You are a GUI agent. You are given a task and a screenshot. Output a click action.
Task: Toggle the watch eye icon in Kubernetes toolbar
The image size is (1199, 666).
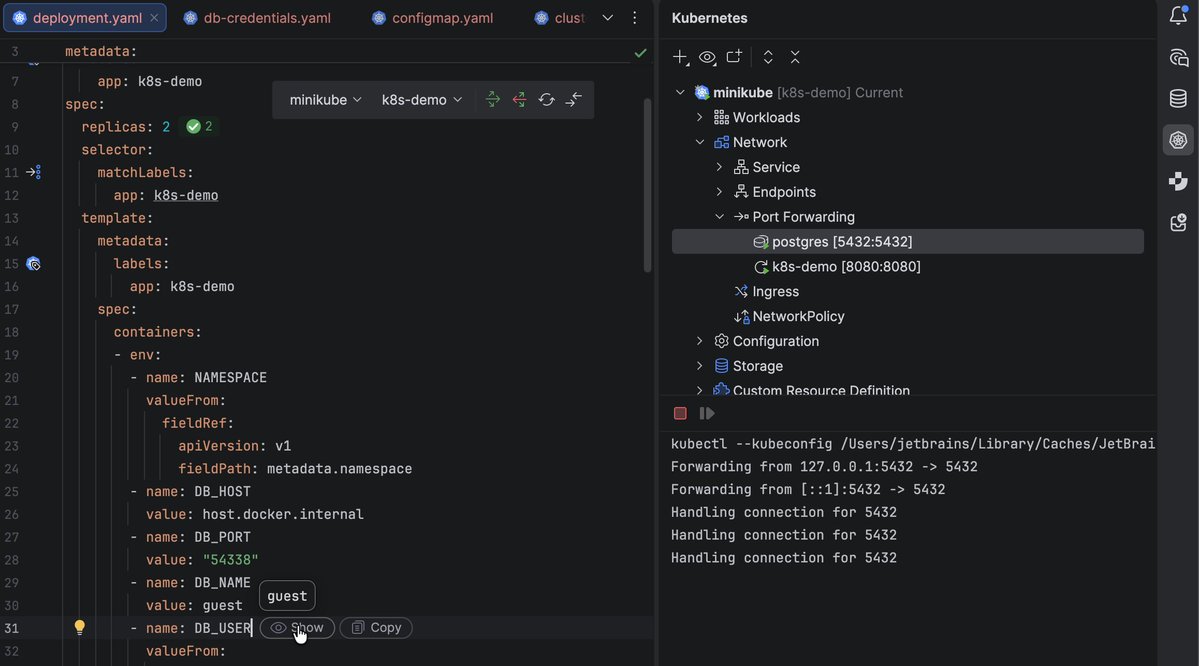coord(707,57)
